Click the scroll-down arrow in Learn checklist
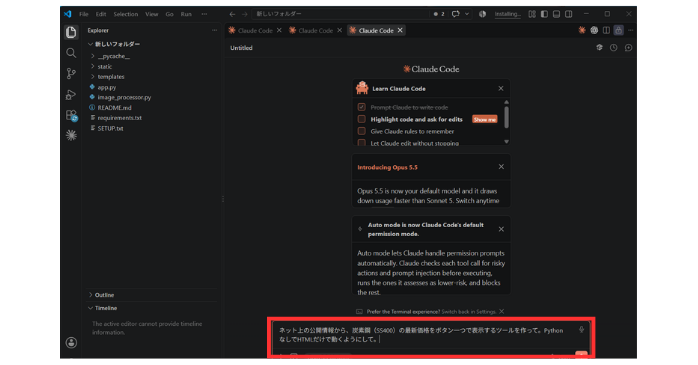 pos(506,142)
